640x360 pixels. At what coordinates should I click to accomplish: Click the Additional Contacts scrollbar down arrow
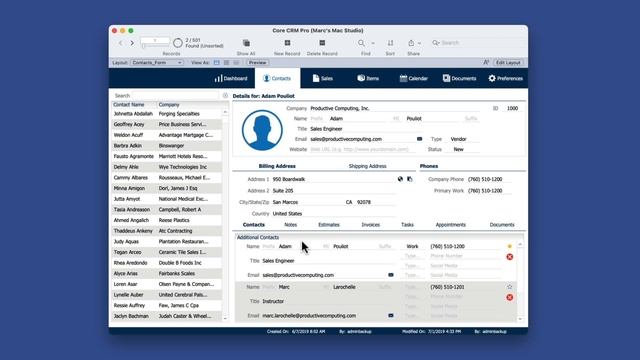[520, 319]
